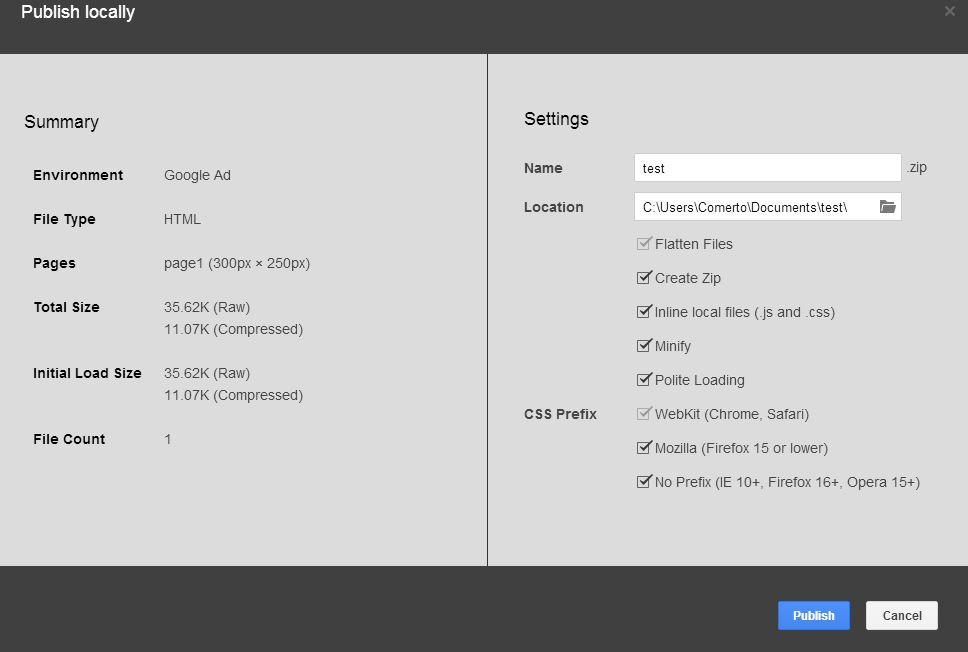Uncheck Mozilla (Firefox 15 or lower) prefix
This screenshot has width=968, height=652.
tap(644, 447)
